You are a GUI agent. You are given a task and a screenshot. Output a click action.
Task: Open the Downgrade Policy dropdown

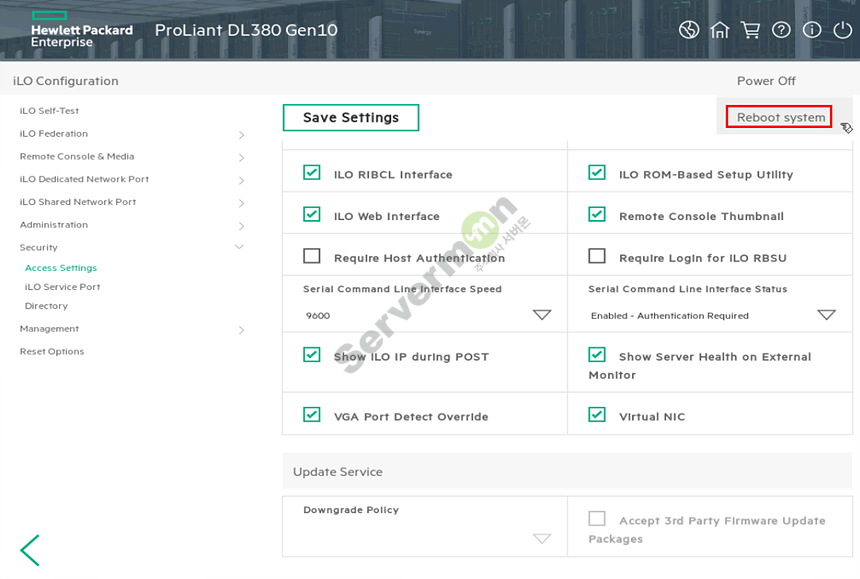(542, 538)
